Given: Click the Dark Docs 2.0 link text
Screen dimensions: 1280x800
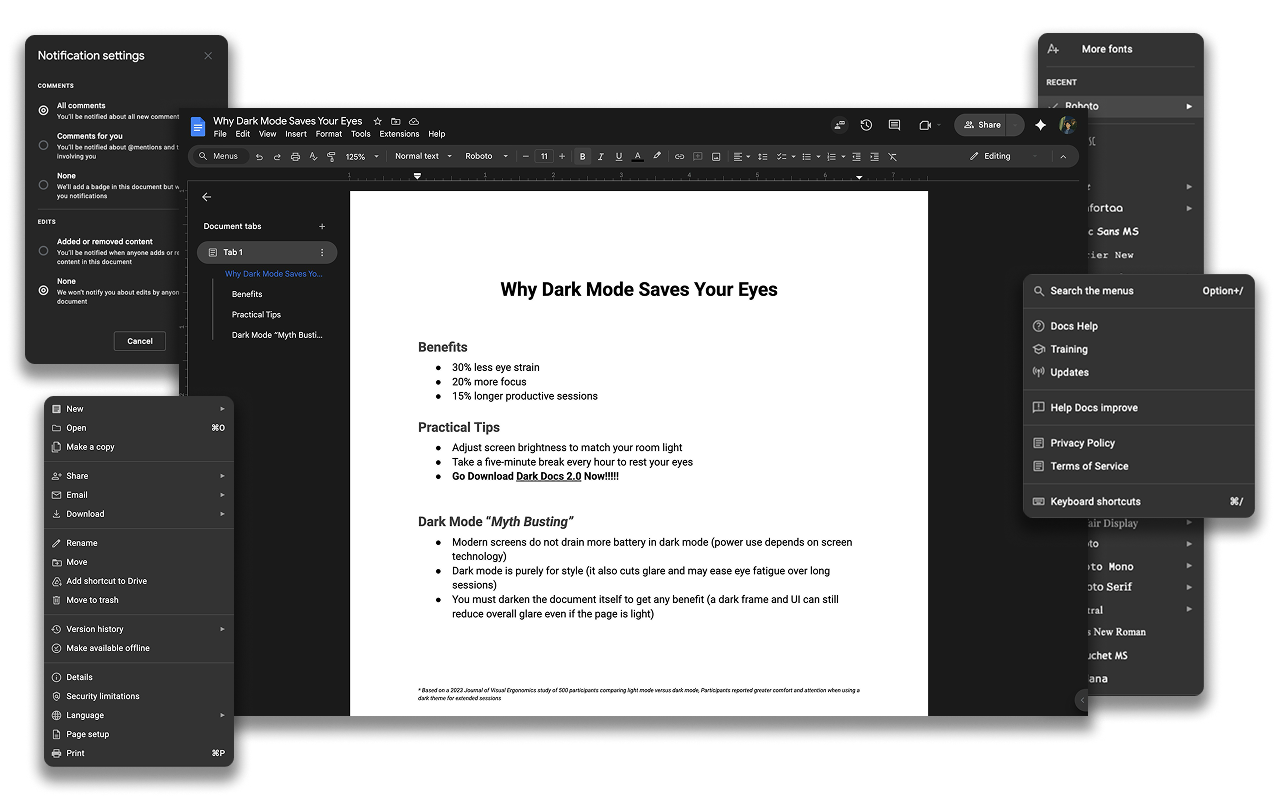Looking at the screenshot, I should (x=548, y=476).
